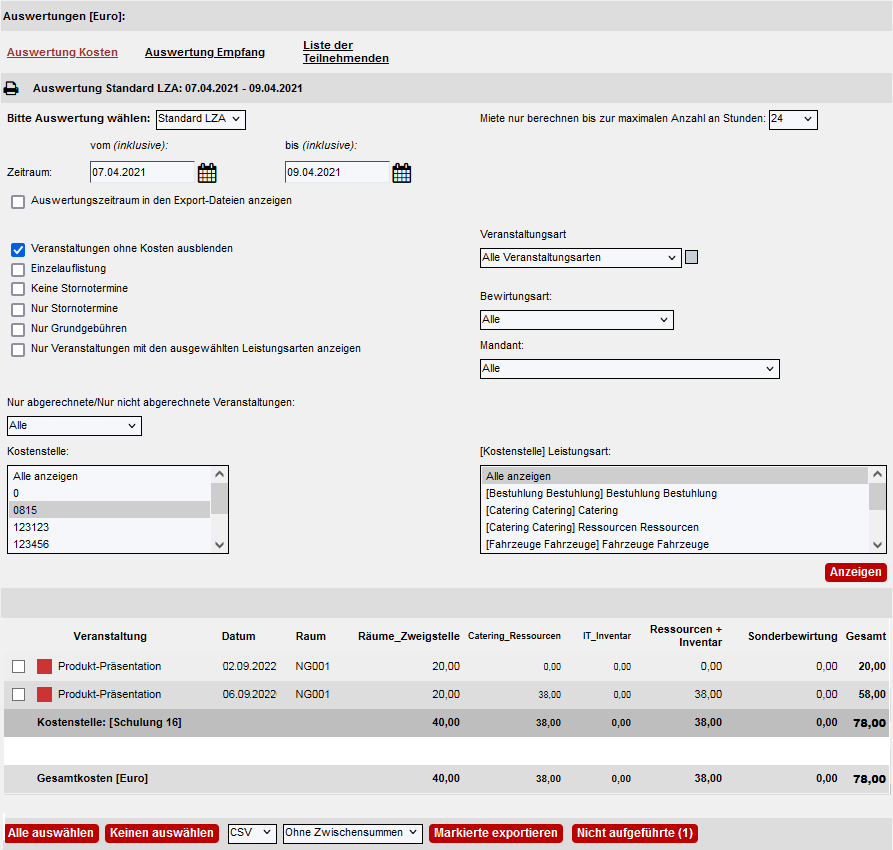The image size is (893, 850).
Task: Open the Standard LZA Auswertung dropdown
Action: (200, 119)
